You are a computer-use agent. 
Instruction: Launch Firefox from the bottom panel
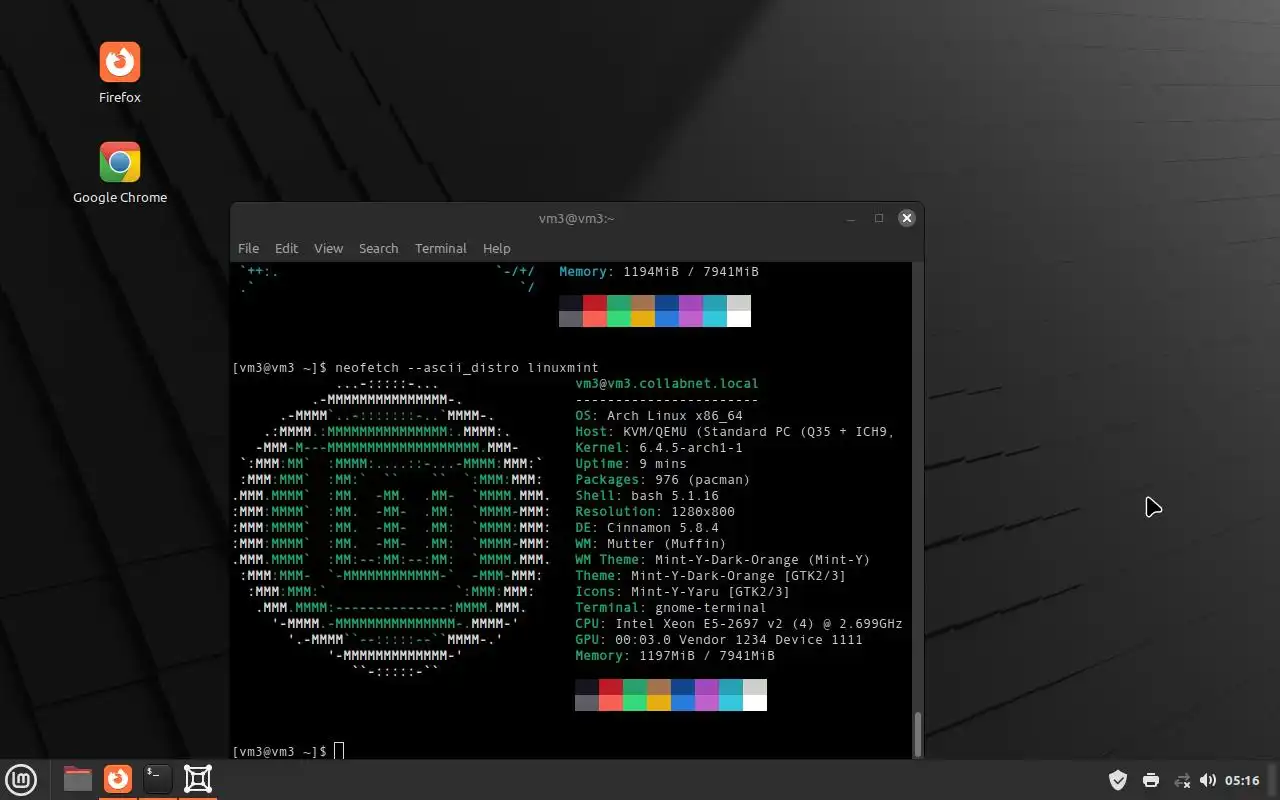tap(118, 779)
